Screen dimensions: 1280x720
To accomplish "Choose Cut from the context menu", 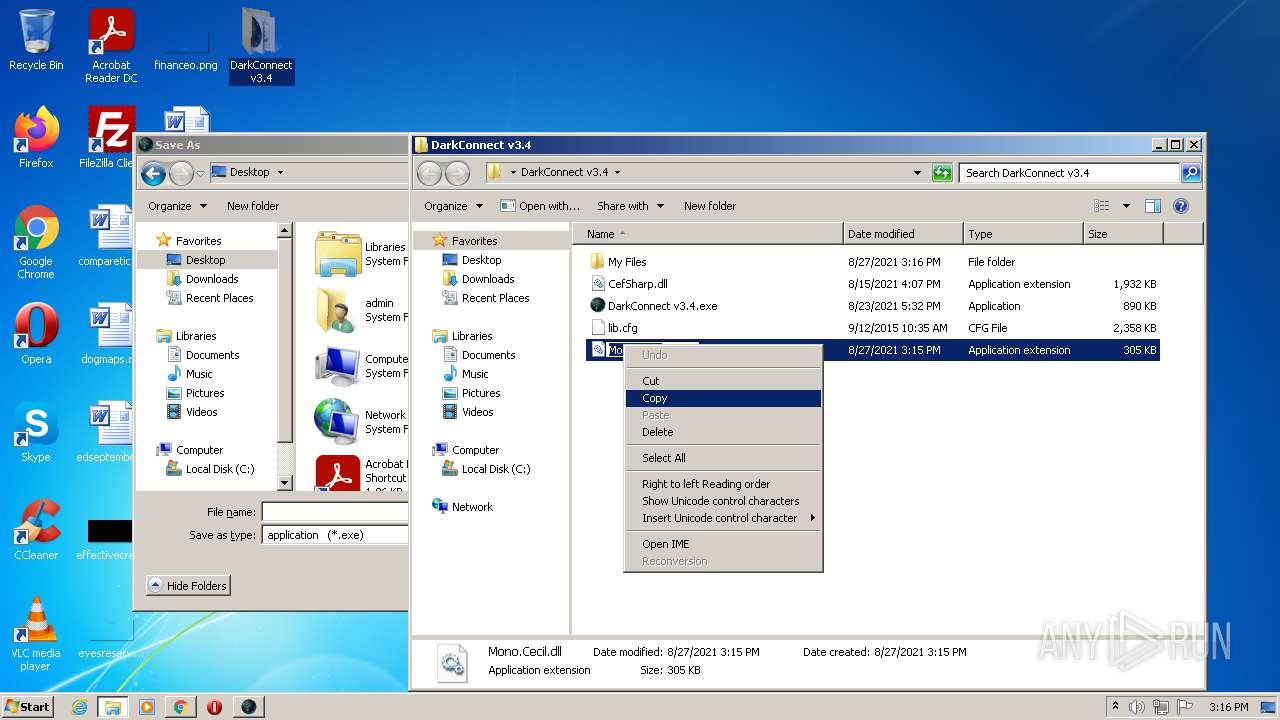I will [x=723, y=381].
